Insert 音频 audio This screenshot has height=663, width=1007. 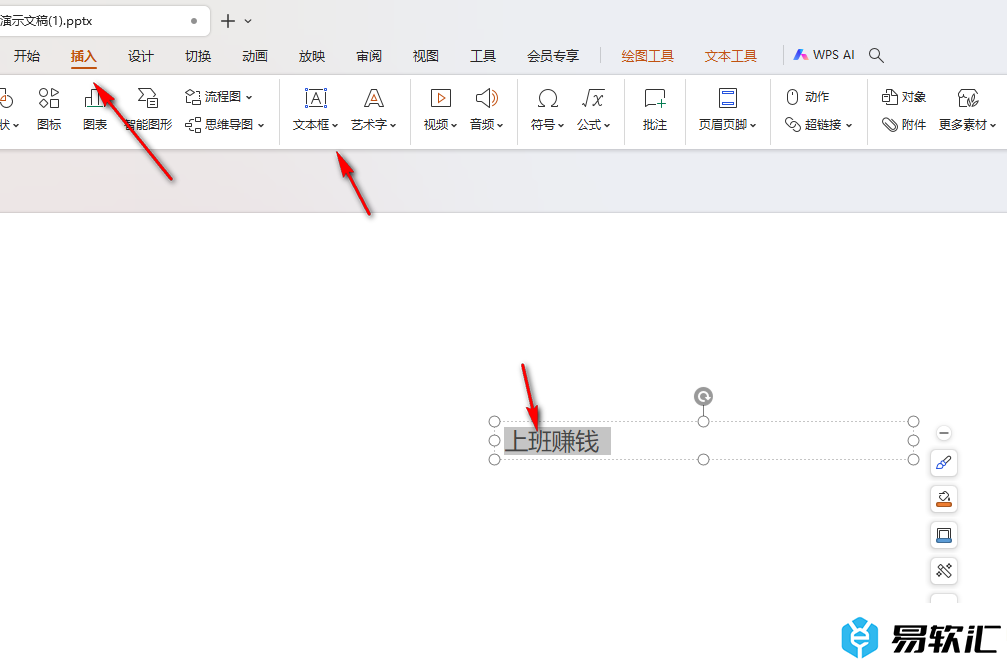click(487, 109)
